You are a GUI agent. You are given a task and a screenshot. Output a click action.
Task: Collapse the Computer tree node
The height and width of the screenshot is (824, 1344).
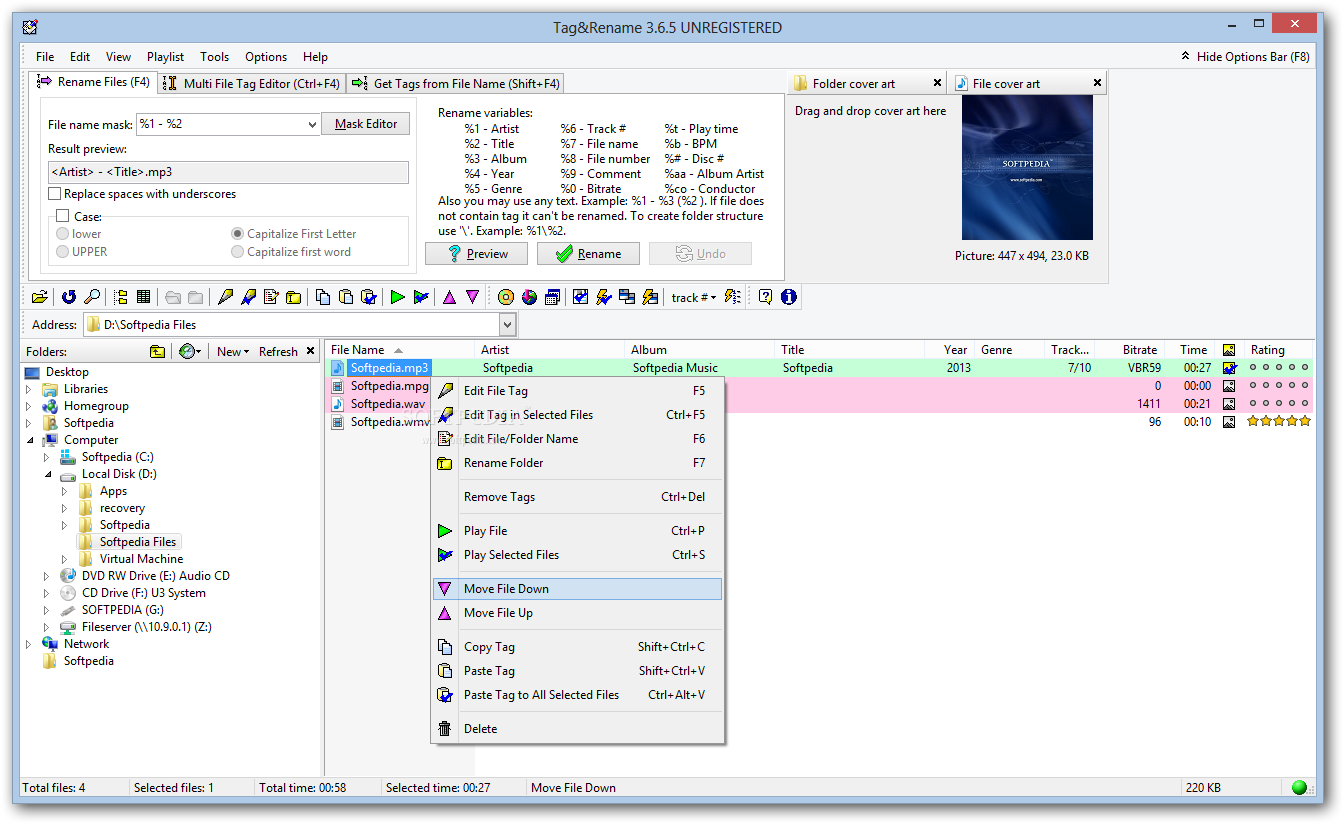coord(29,440)
